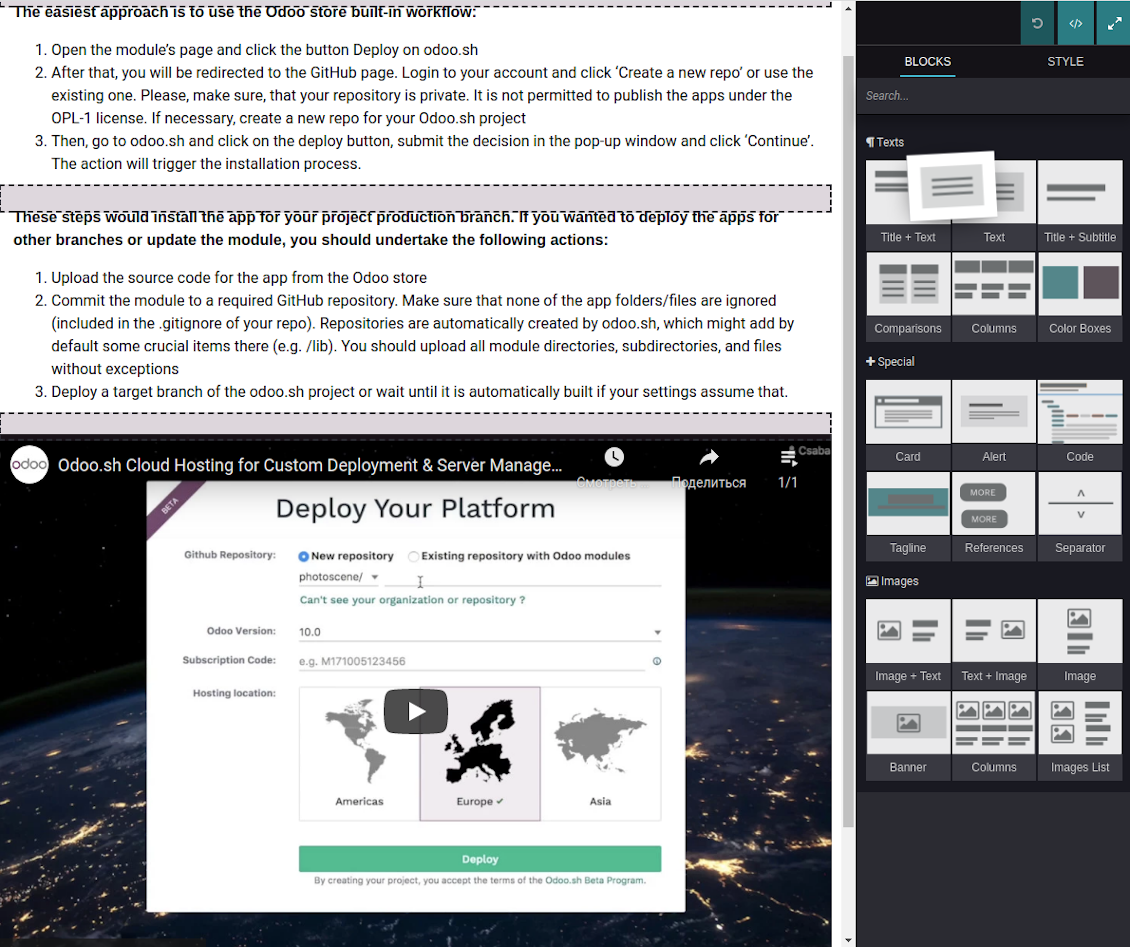
Task: Click the green Deploy button
Action: pyautogui.click(x=480, y=859)
